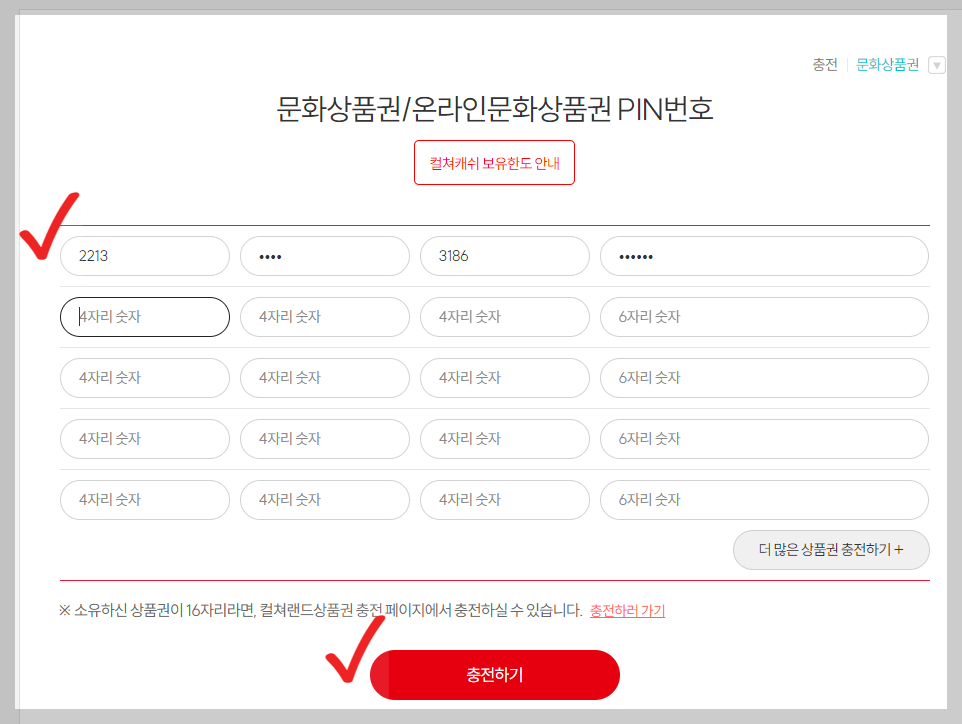Select the bottom row's 6-digit PIN field

coord(764,500)
